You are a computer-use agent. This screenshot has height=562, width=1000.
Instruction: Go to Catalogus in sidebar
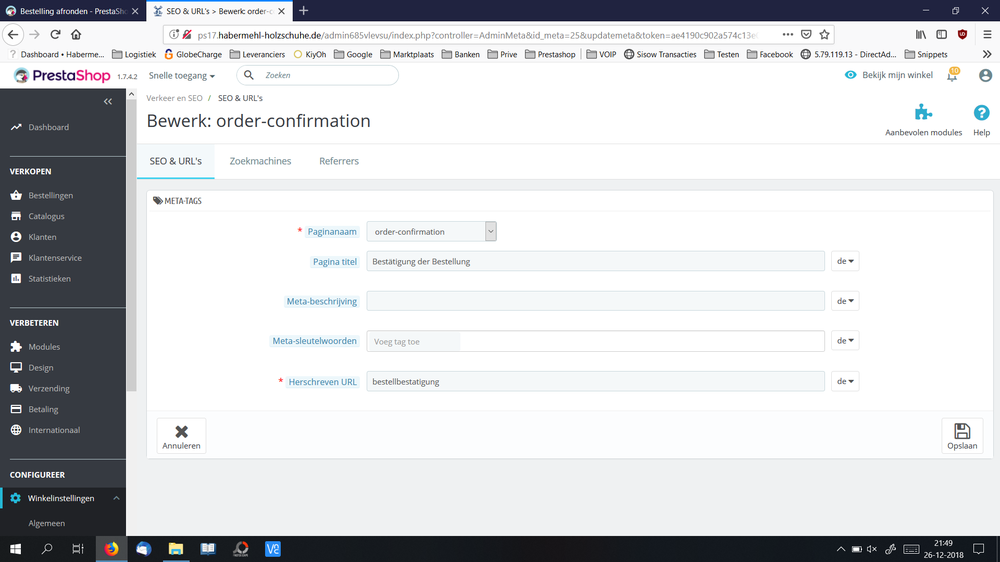point(46,216)
